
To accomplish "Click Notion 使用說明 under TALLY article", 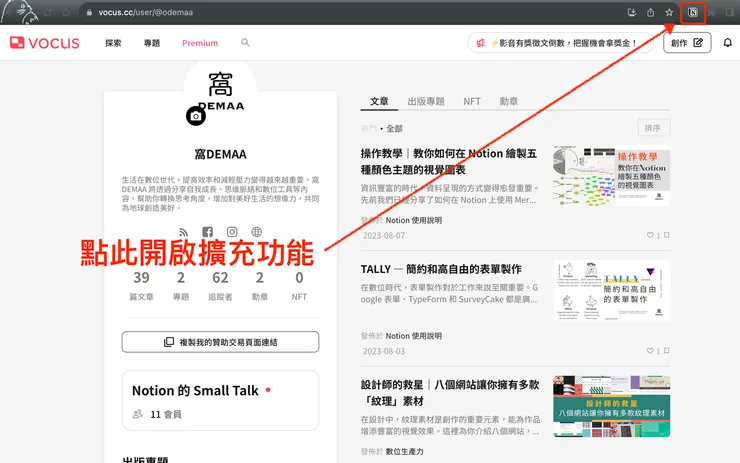I will pos(413,336).
